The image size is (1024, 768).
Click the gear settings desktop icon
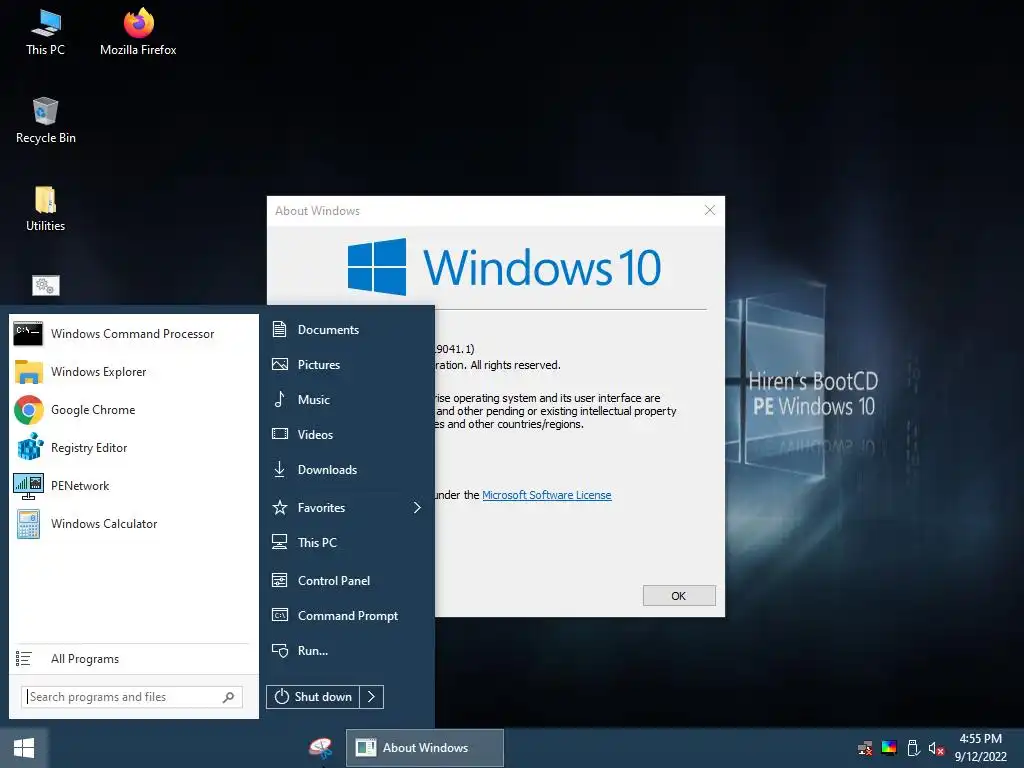[46, 285]
